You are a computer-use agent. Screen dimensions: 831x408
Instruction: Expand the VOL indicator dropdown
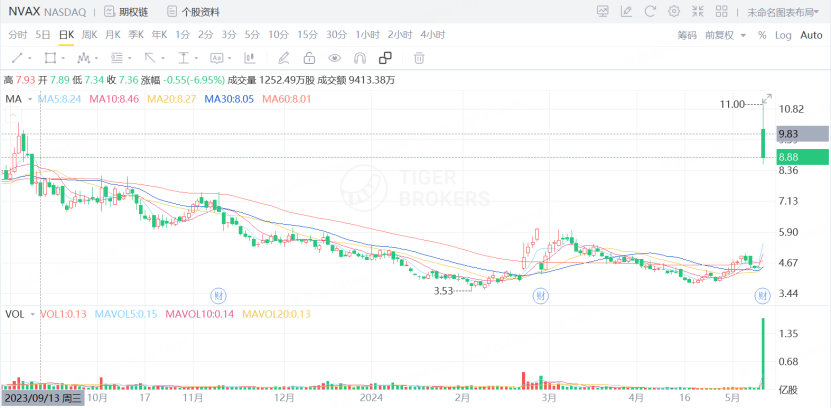[x=33, y=314]
